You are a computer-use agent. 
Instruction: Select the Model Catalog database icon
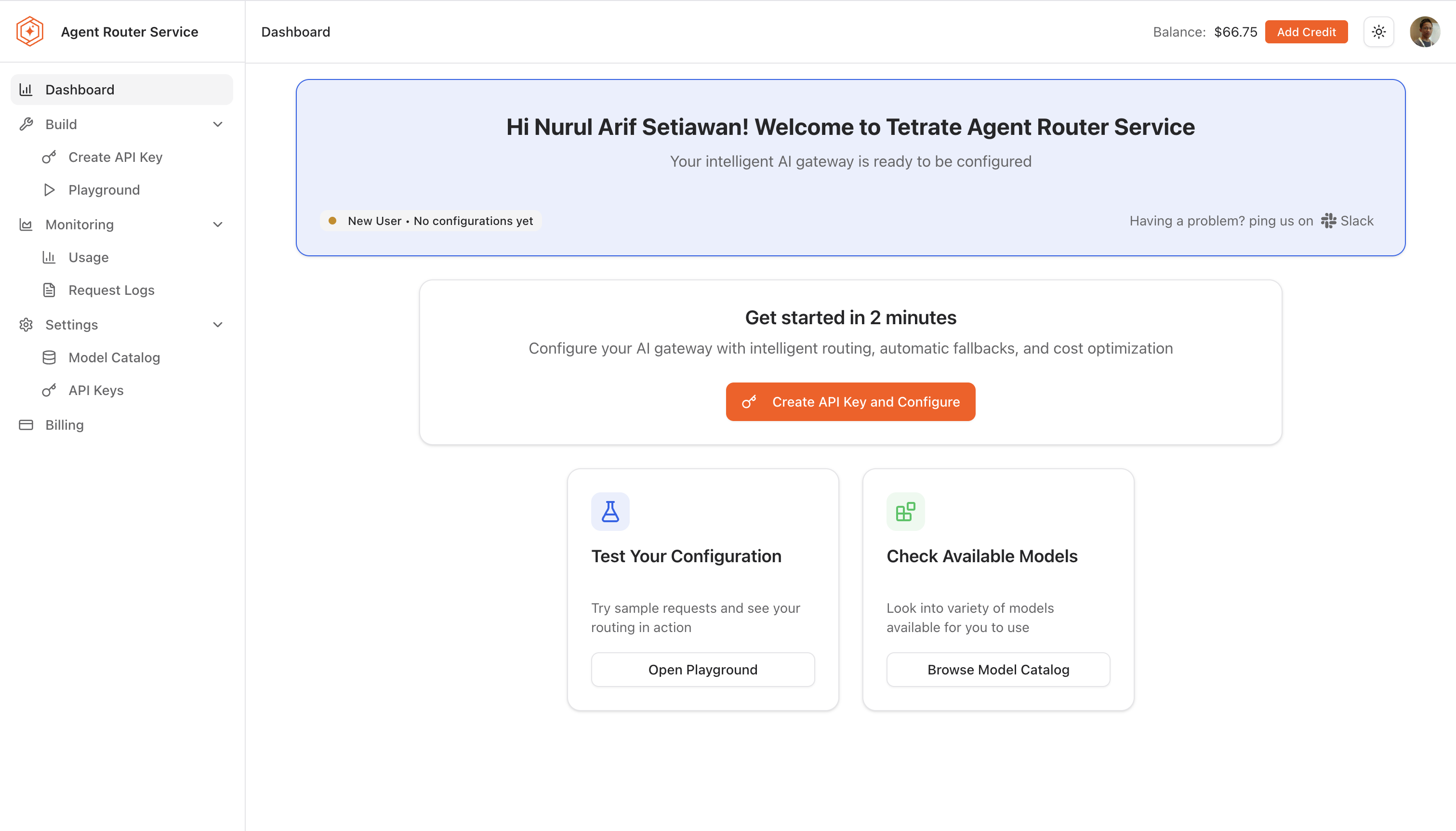[49, 357]
